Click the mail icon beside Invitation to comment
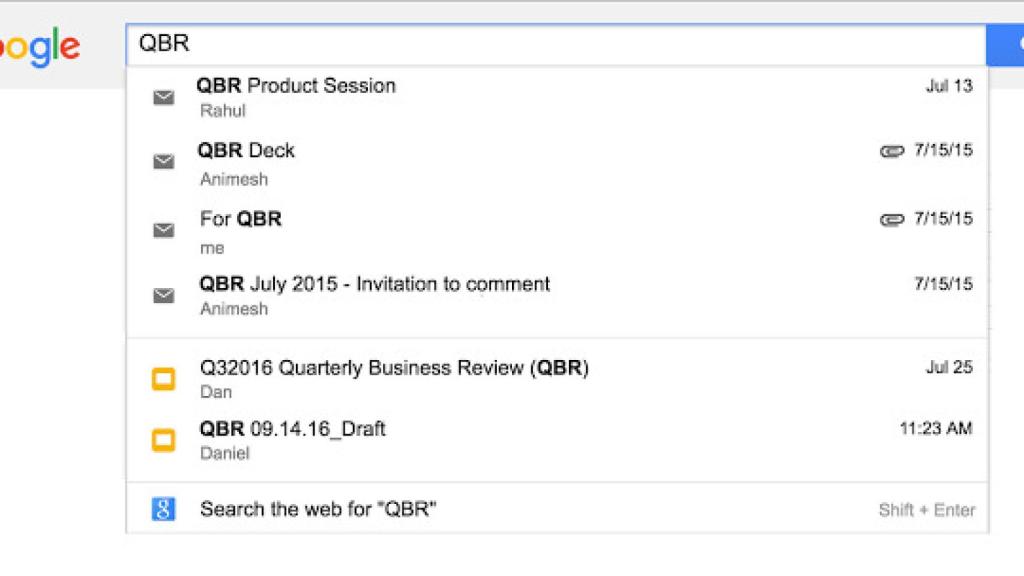 coord(163,296)
